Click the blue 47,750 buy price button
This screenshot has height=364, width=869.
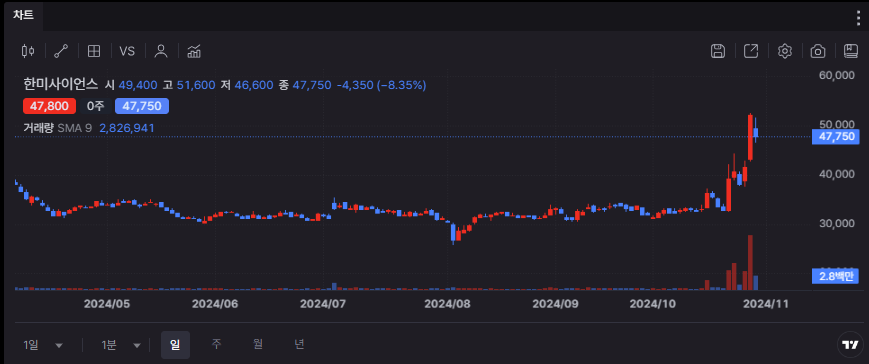[x=142, y=106]
